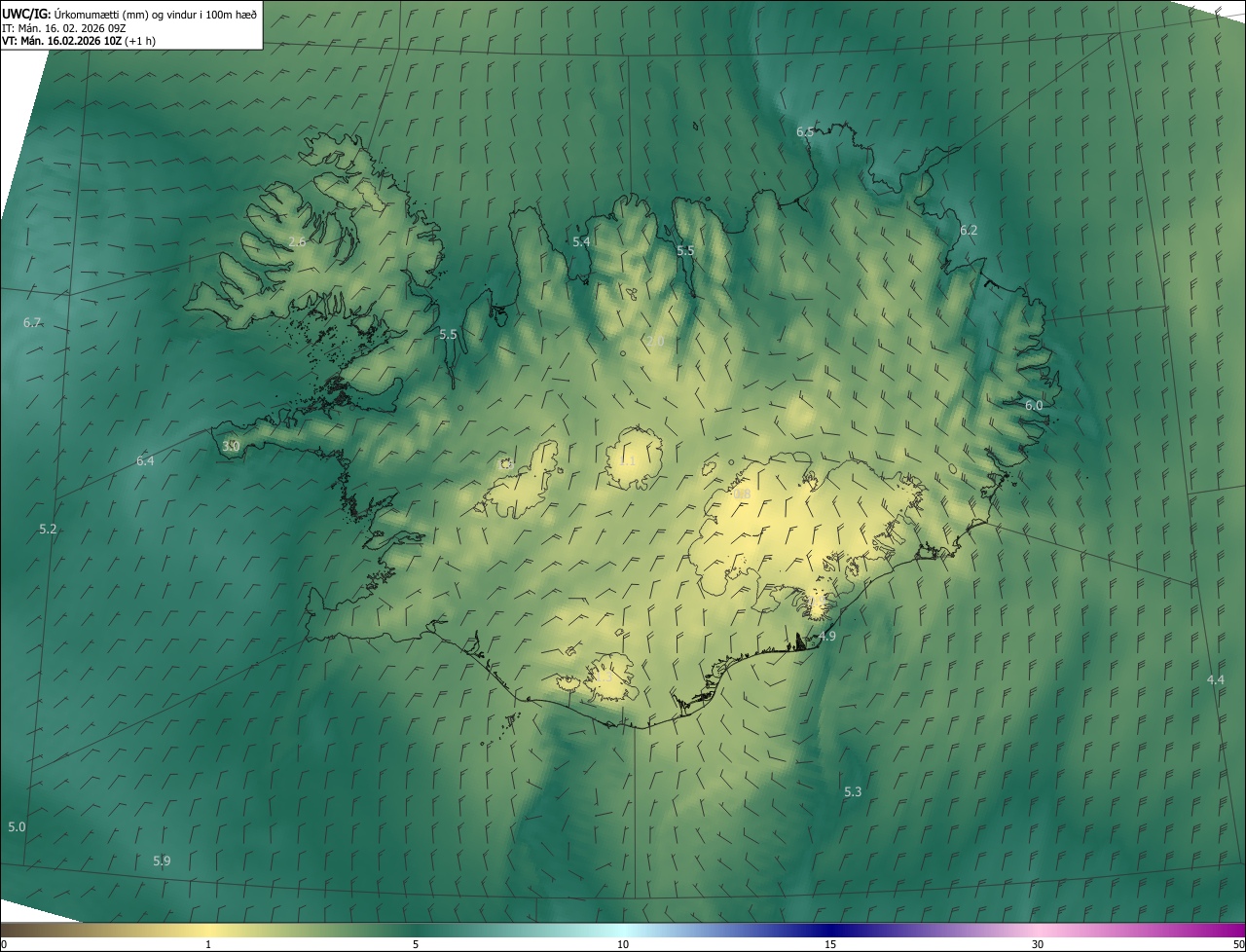Click the initial time line "IT: Mán. 16. 02. 2026 09Z"

click(x=63, y=27)
